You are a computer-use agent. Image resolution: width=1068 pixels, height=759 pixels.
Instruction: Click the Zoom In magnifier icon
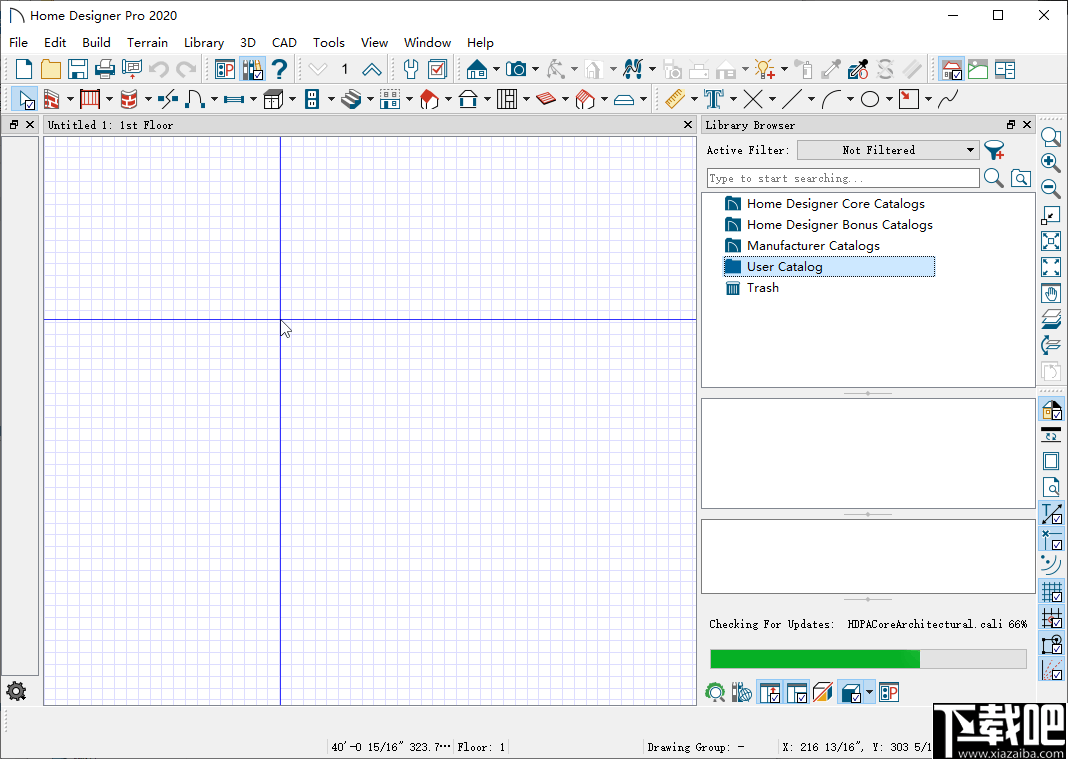(x=1051, y=163)
